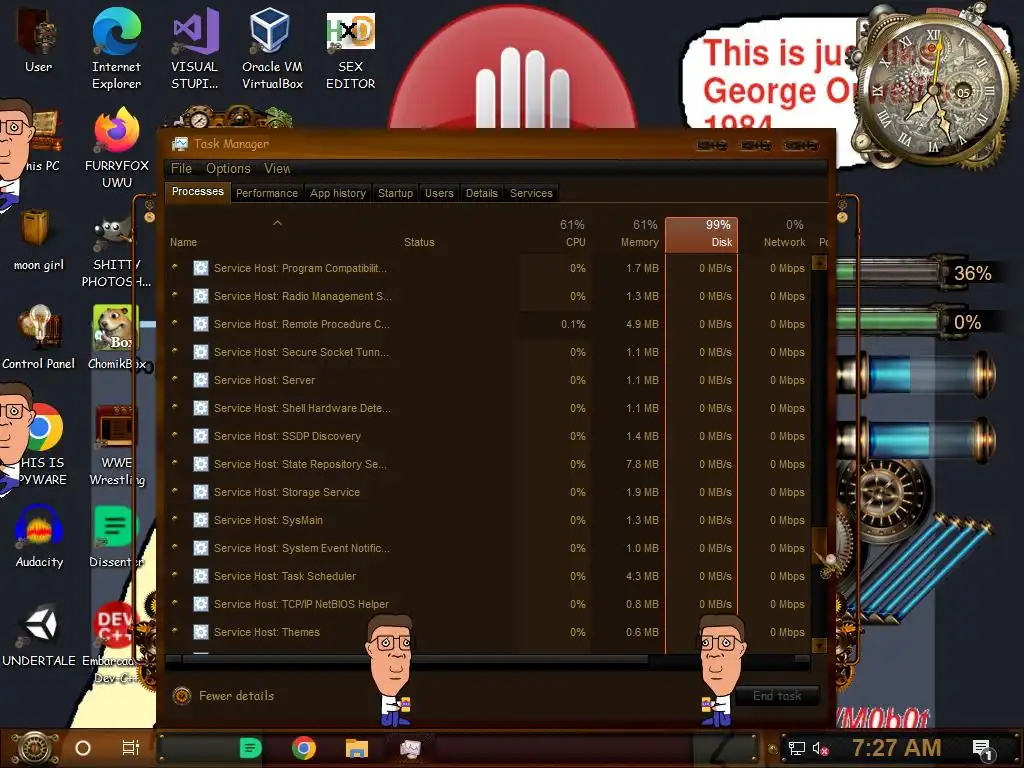
Task: Open the File menu
Action: [182, 168]
